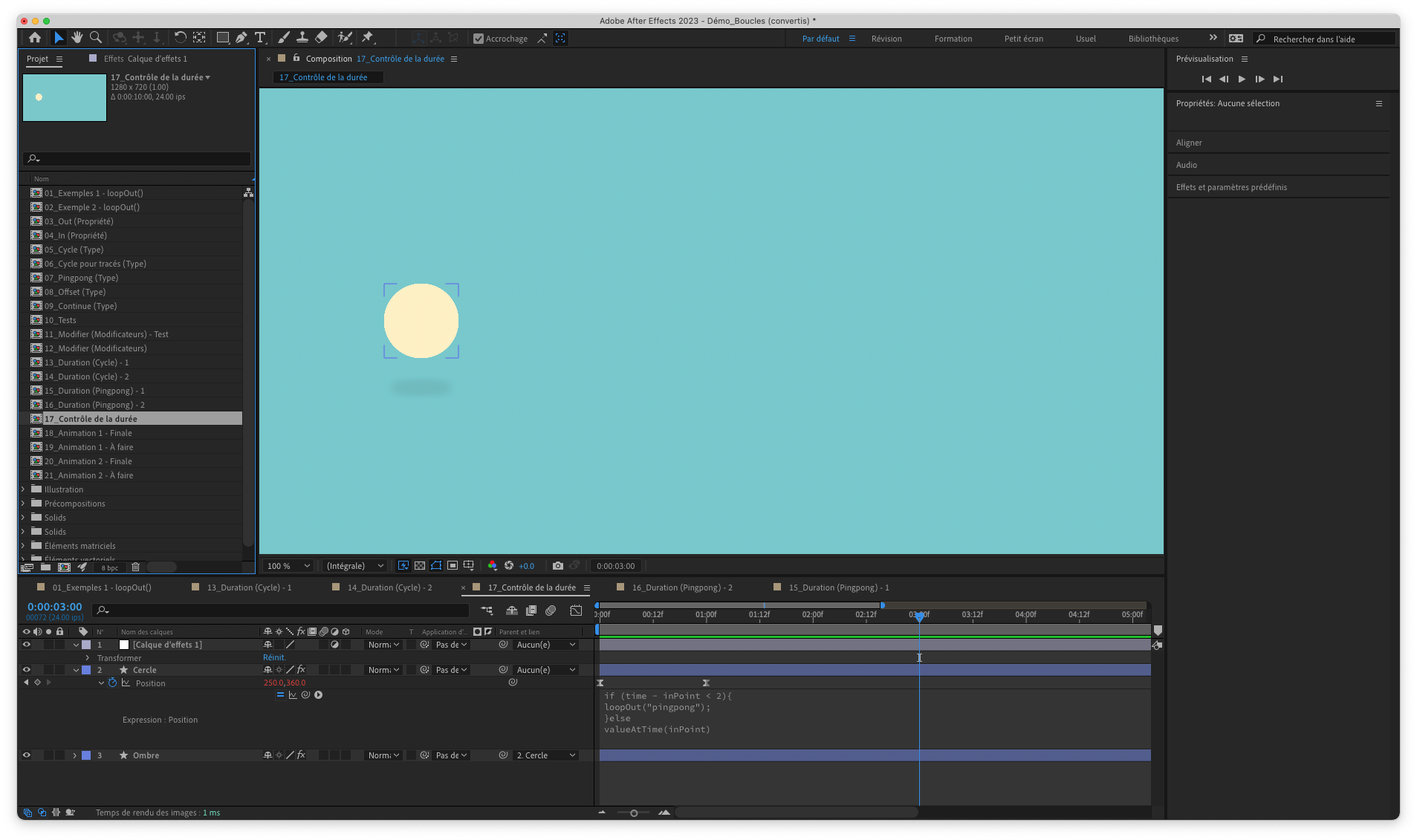Open the 100 % zoom dropdown

point(289,566)
